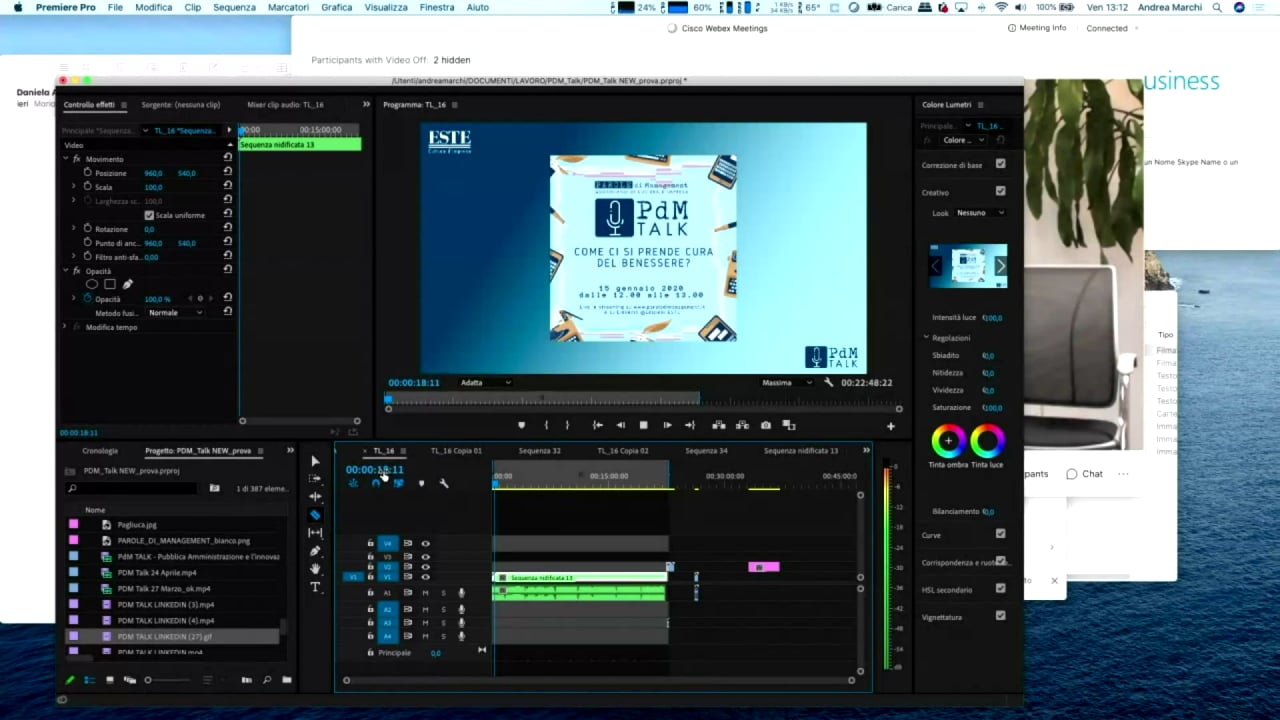Open timeline display settings wrench
The image size is (1280, 720).
tap(444, 483)
